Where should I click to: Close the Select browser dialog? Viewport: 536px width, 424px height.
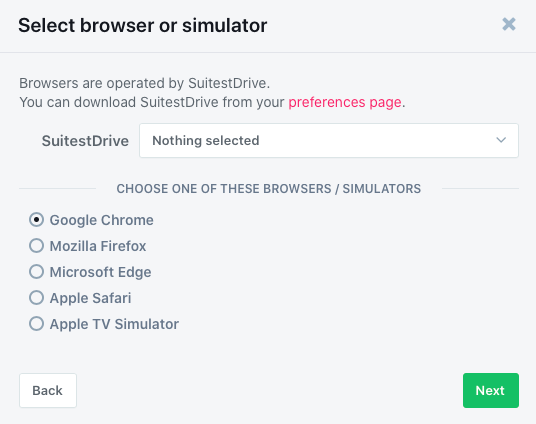(509, 24)
